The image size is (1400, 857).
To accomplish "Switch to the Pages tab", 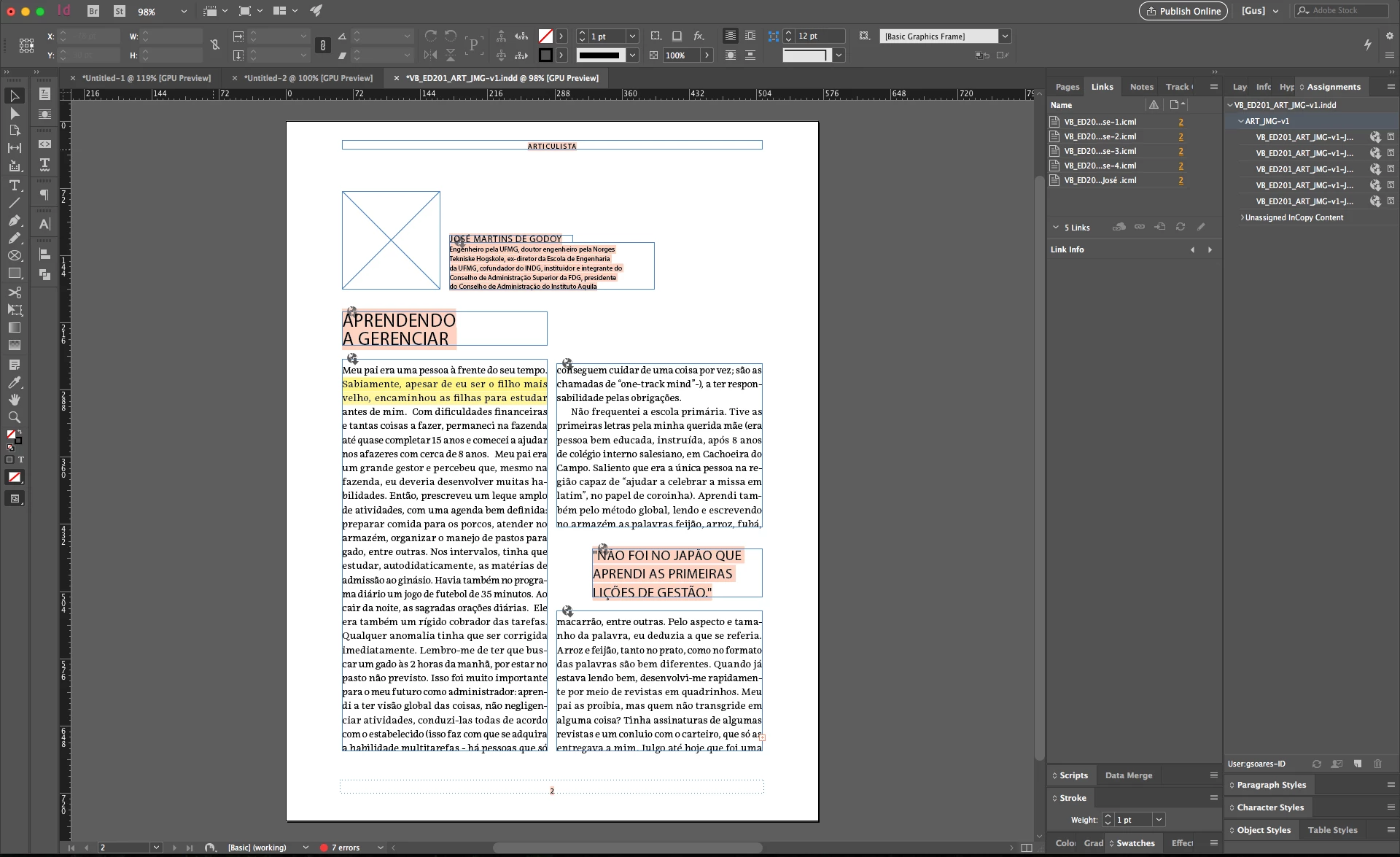I will click(x=1067, y=87).
